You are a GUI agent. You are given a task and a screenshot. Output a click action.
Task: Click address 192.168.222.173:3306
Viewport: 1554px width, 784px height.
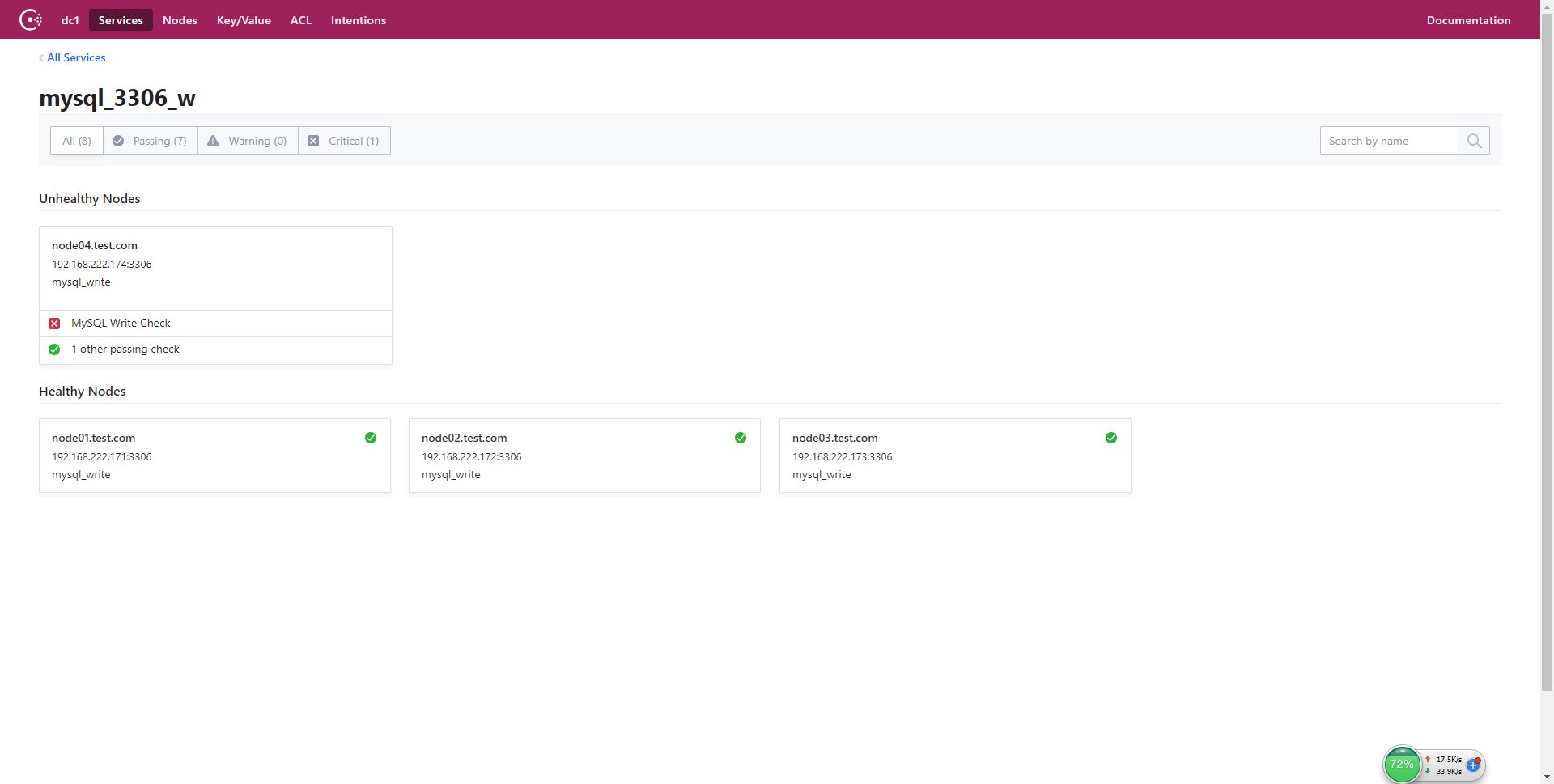pyautogui.click(x=843, y=457)
